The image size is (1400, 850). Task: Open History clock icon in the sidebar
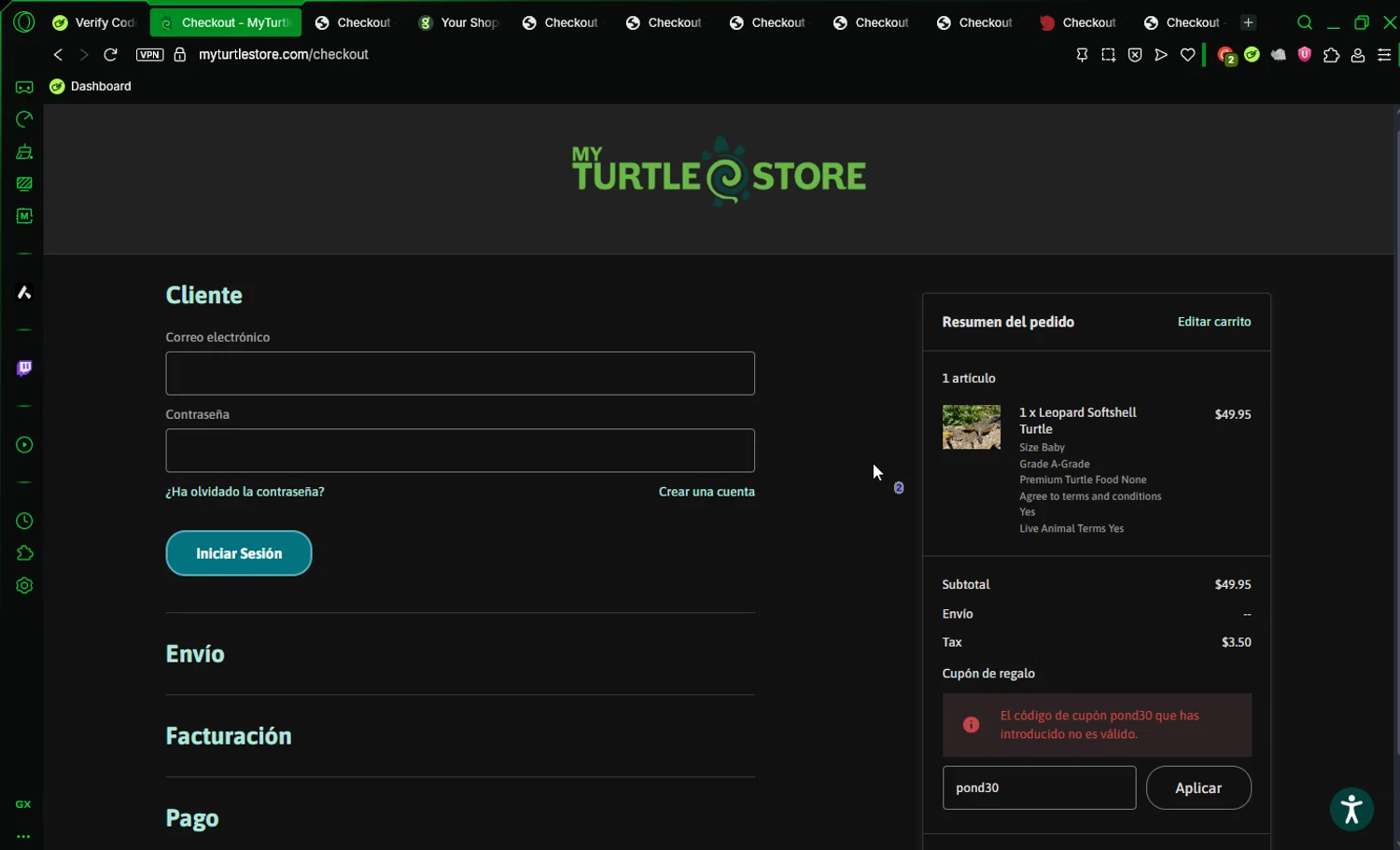click(24, 521)
